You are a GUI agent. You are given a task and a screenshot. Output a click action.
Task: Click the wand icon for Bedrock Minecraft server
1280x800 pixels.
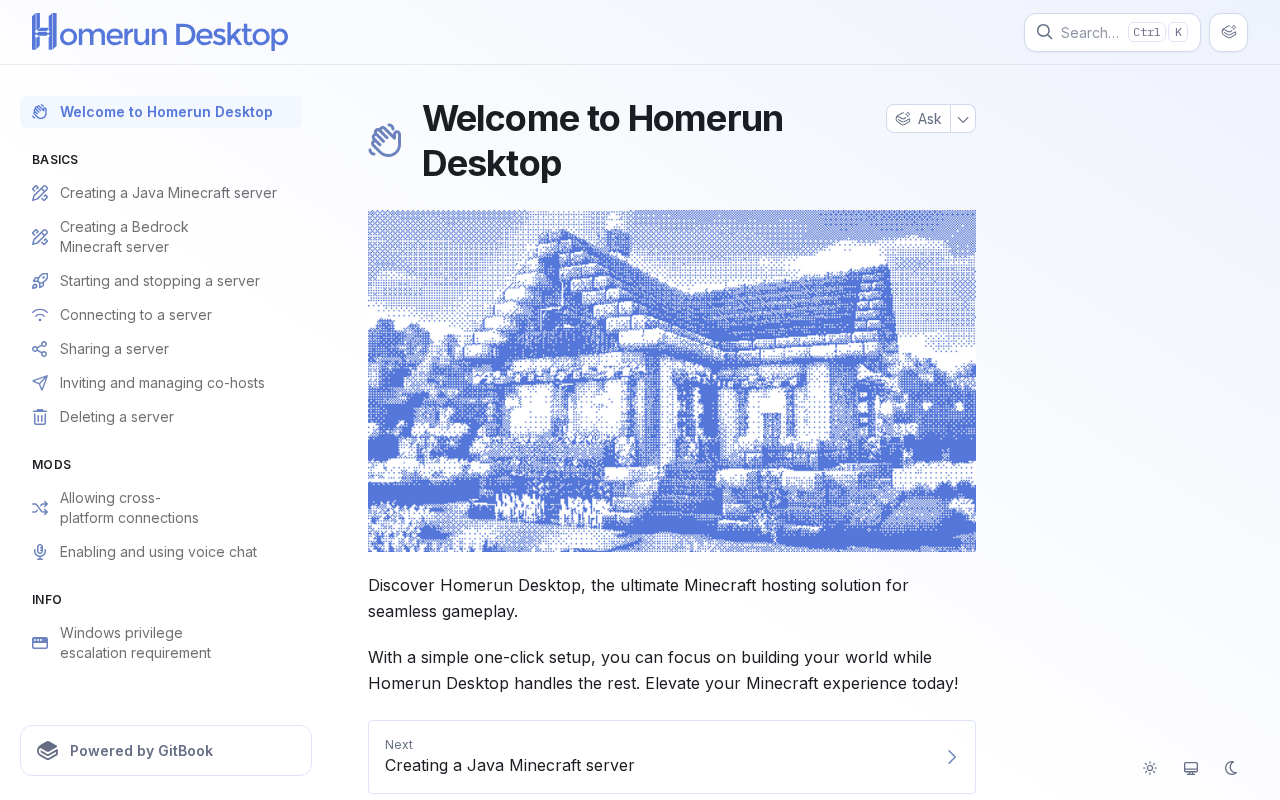point(40,237)
